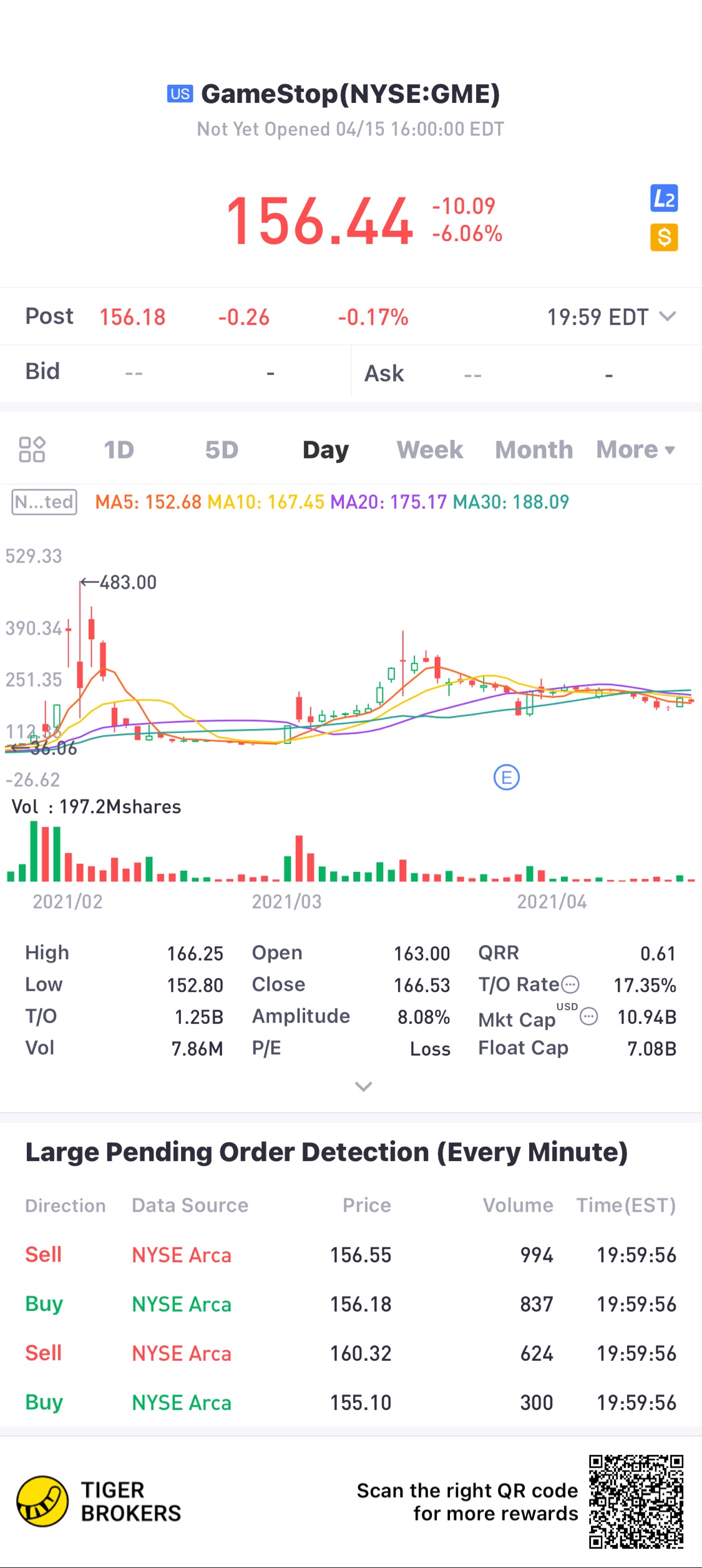The image size is (702, 1568).
Task: Expand more stock details chevron
Action: [x=363, y=1086]
